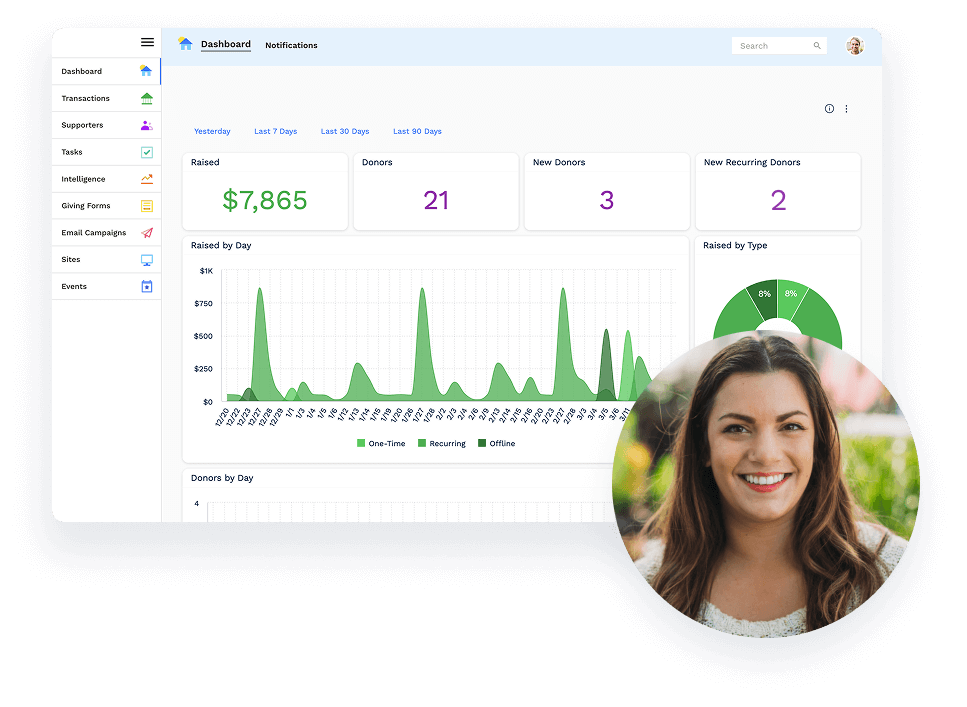Open Email Campaigns paper plane icon
Viewport: 967px width, 707px height.
146,233
